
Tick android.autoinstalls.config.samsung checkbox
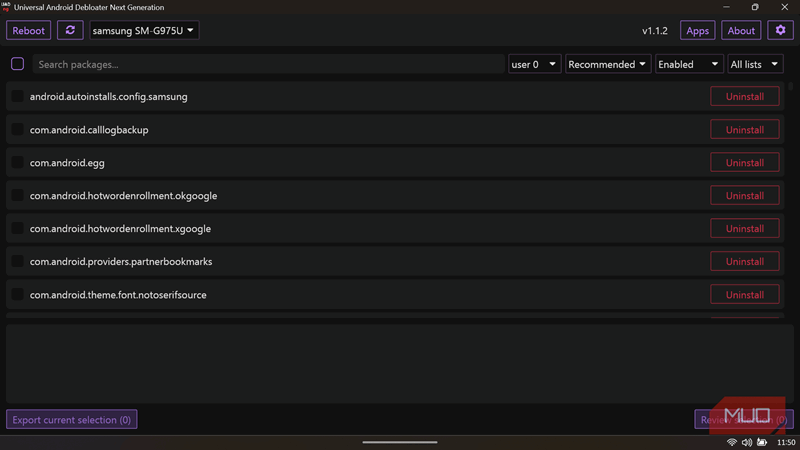(x=17, y=96)
